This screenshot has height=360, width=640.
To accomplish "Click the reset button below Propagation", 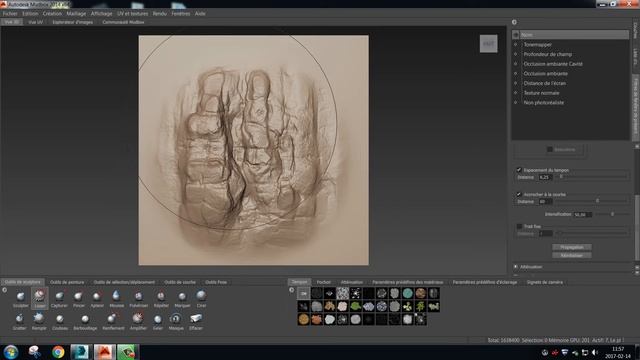I will tap(571, 256).
